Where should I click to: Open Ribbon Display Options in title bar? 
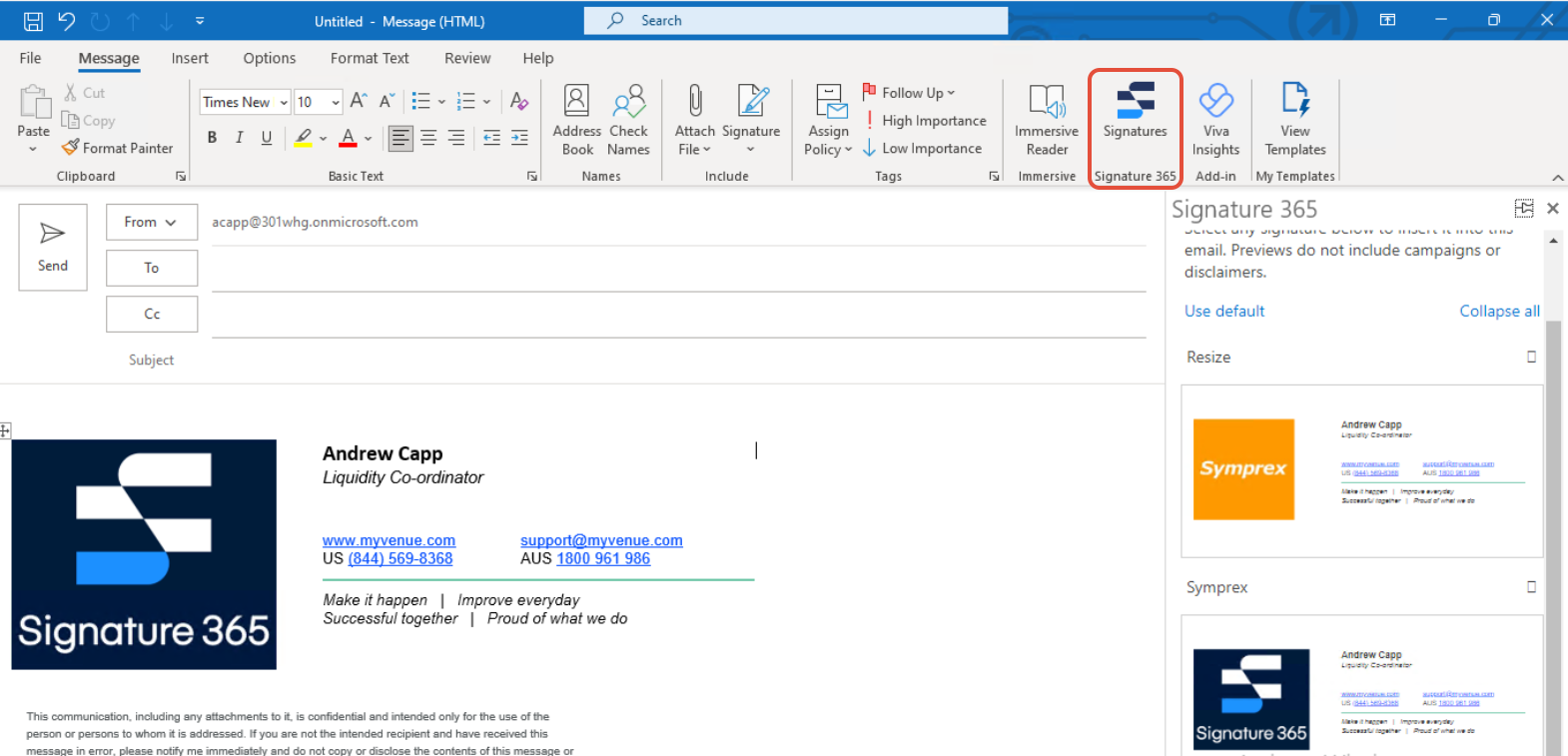(x=1387, y=20)
